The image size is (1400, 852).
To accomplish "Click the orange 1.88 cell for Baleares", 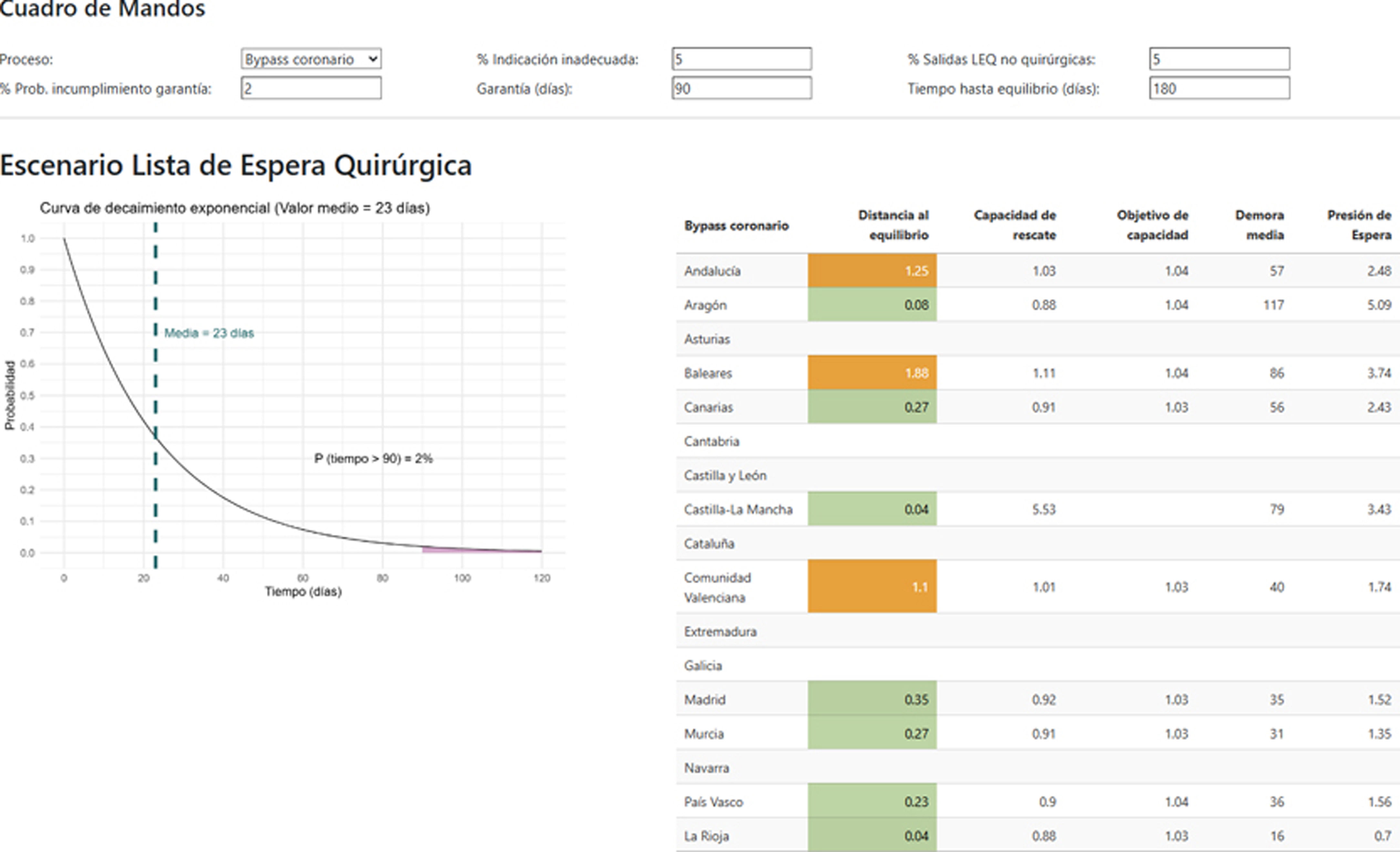I will (872, 373).
